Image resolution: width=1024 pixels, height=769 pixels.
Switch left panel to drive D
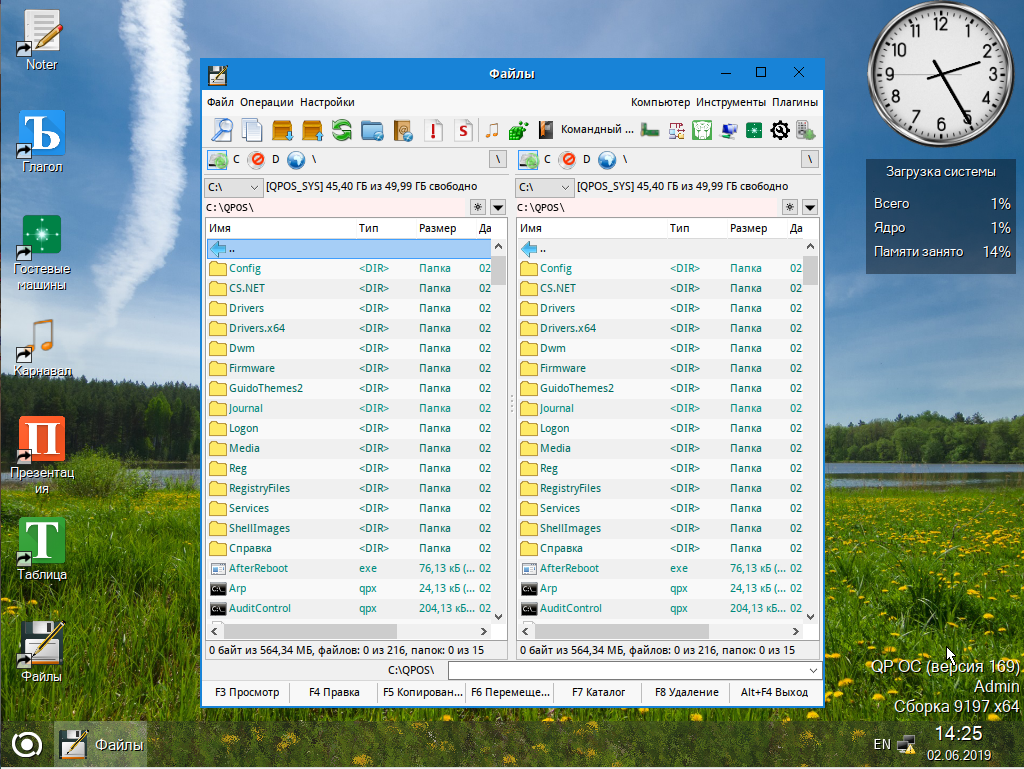[265, 159]
